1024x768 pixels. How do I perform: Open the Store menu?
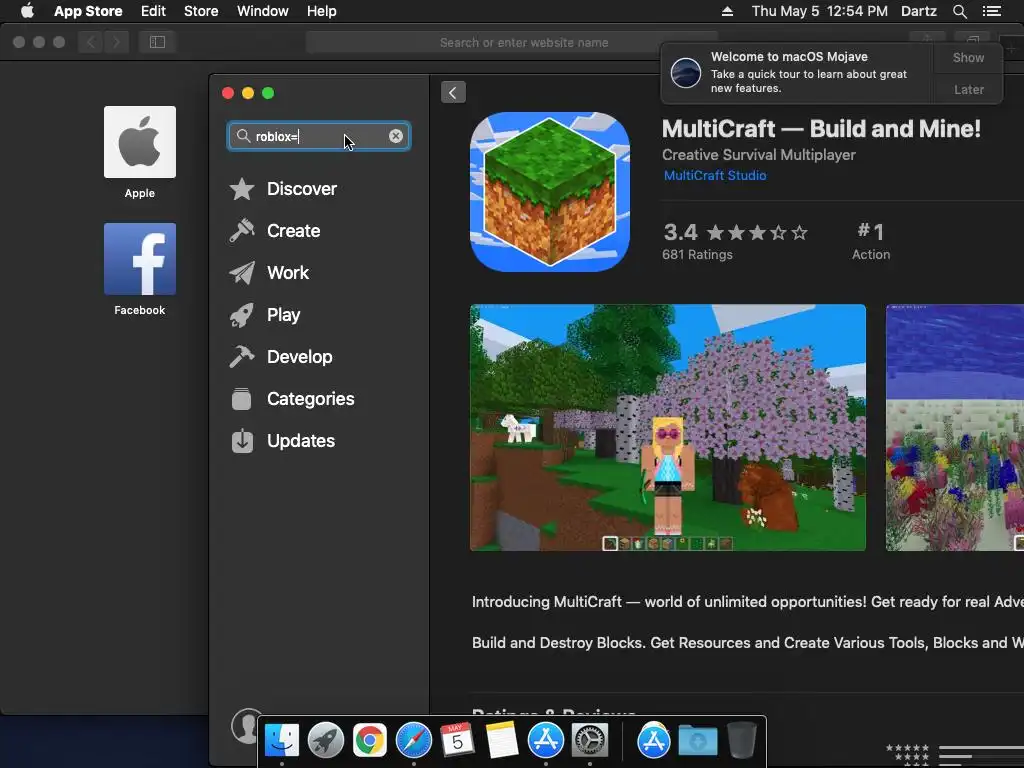(201, 11)
